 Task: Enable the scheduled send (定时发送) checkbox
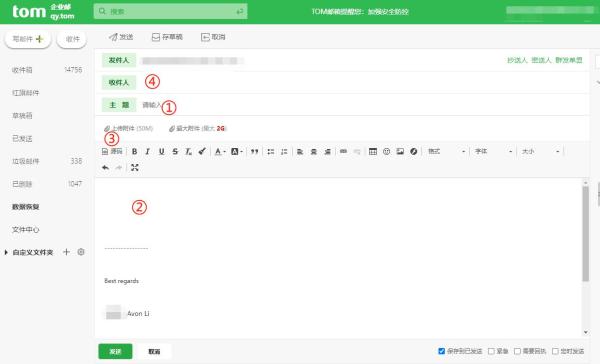tap(555, 351)
